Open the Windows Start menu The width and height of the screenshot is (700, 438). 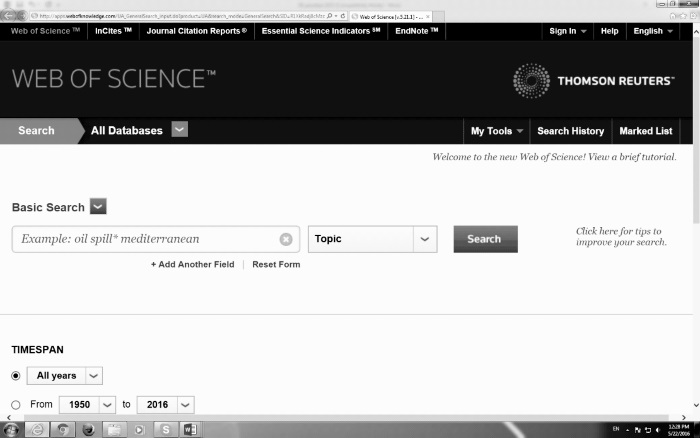coord(11,429)
